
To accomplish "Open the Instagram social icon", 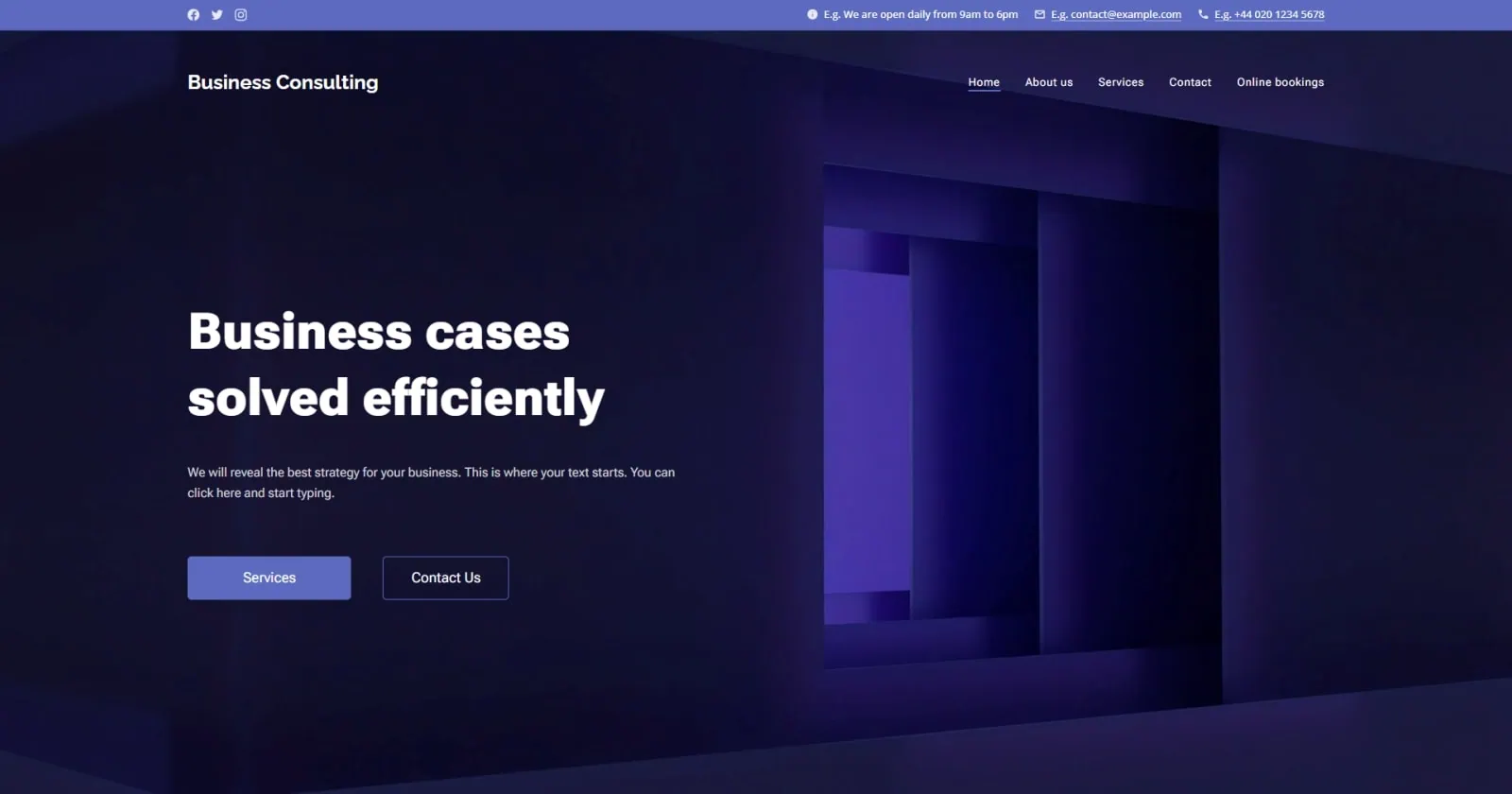I will [241, 15].
